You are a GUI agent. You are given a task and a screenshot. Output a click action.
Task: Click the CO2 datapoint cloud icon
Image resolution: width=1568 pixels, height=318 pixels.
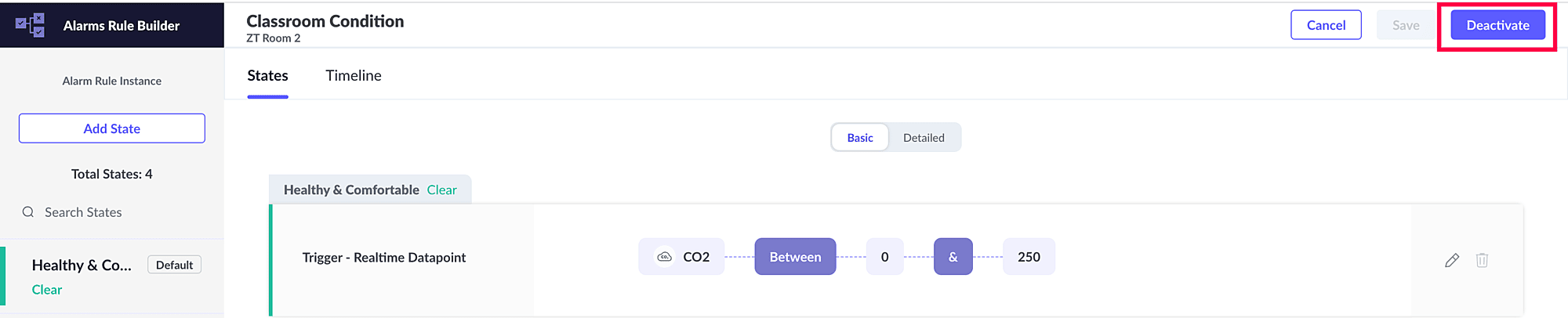point(664,257)
